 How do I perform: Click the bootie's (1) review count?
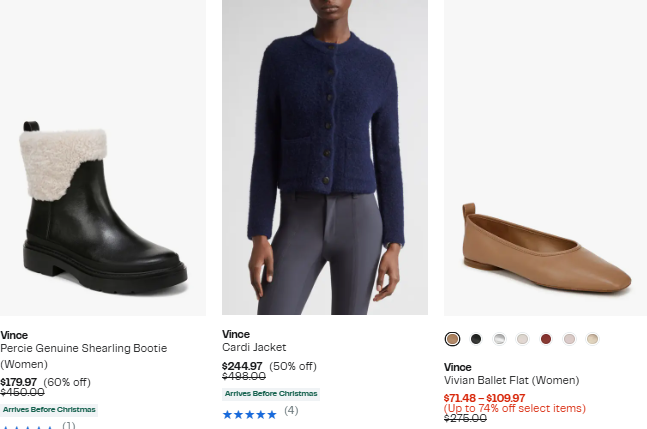69,425
